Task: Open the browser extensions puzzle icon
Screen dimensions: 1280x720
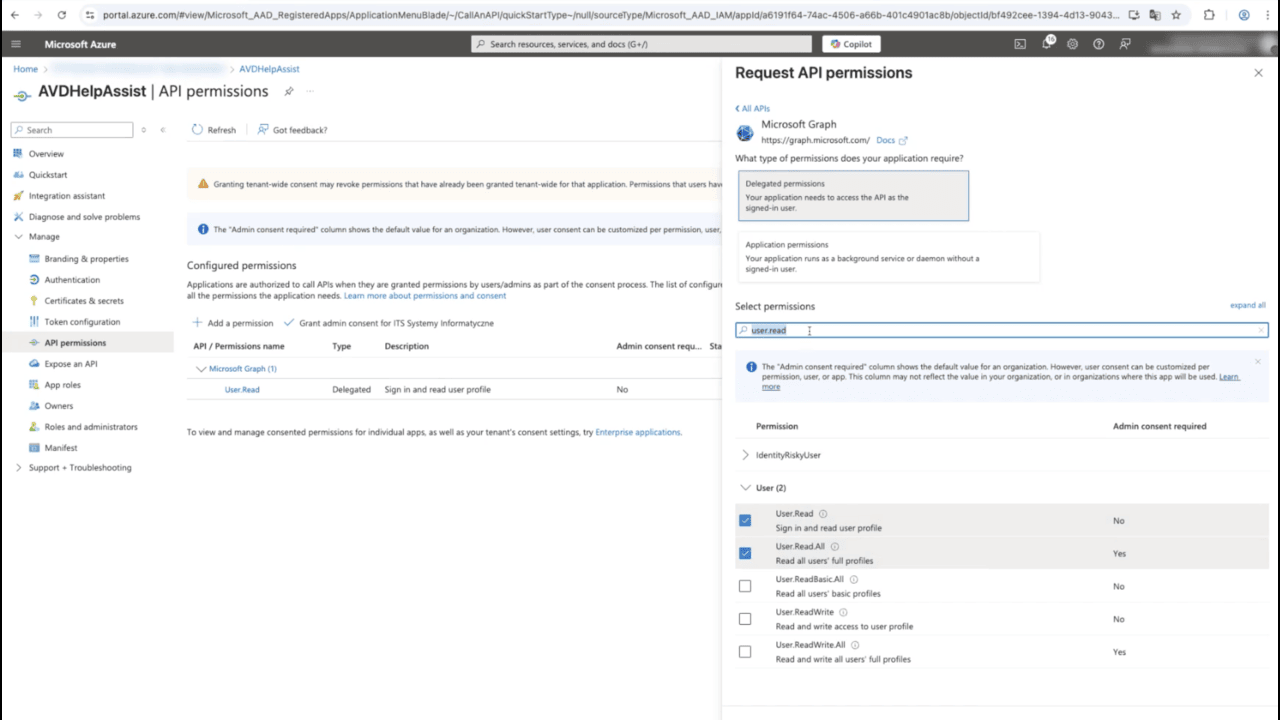Action: point(1209,15)
